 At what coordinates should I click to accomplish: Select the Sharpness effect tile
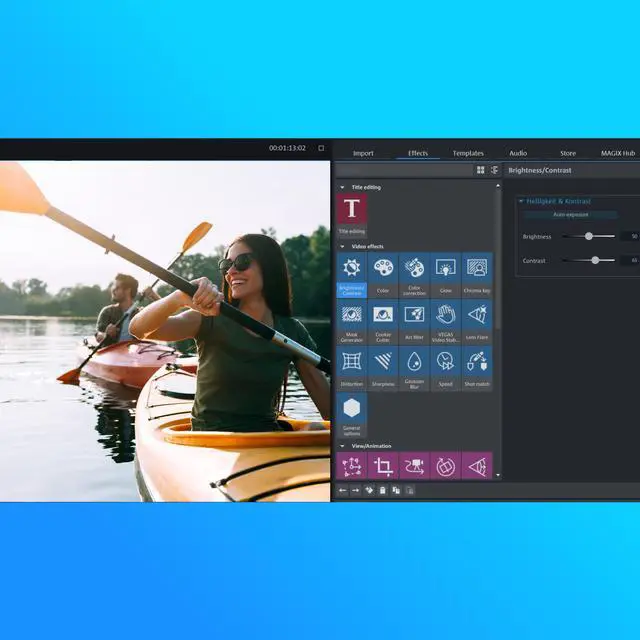[383, 369]
